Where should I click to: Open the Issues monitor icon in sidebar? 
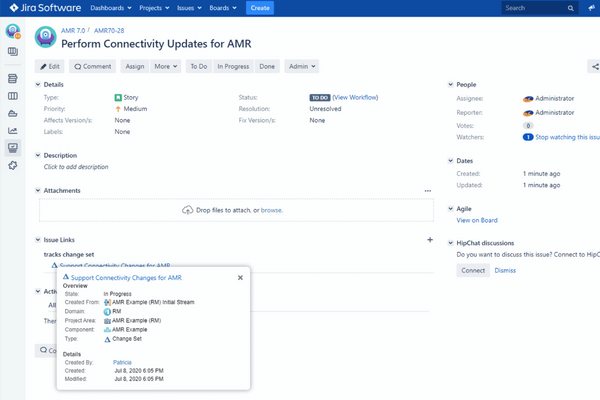coord(13,148)
